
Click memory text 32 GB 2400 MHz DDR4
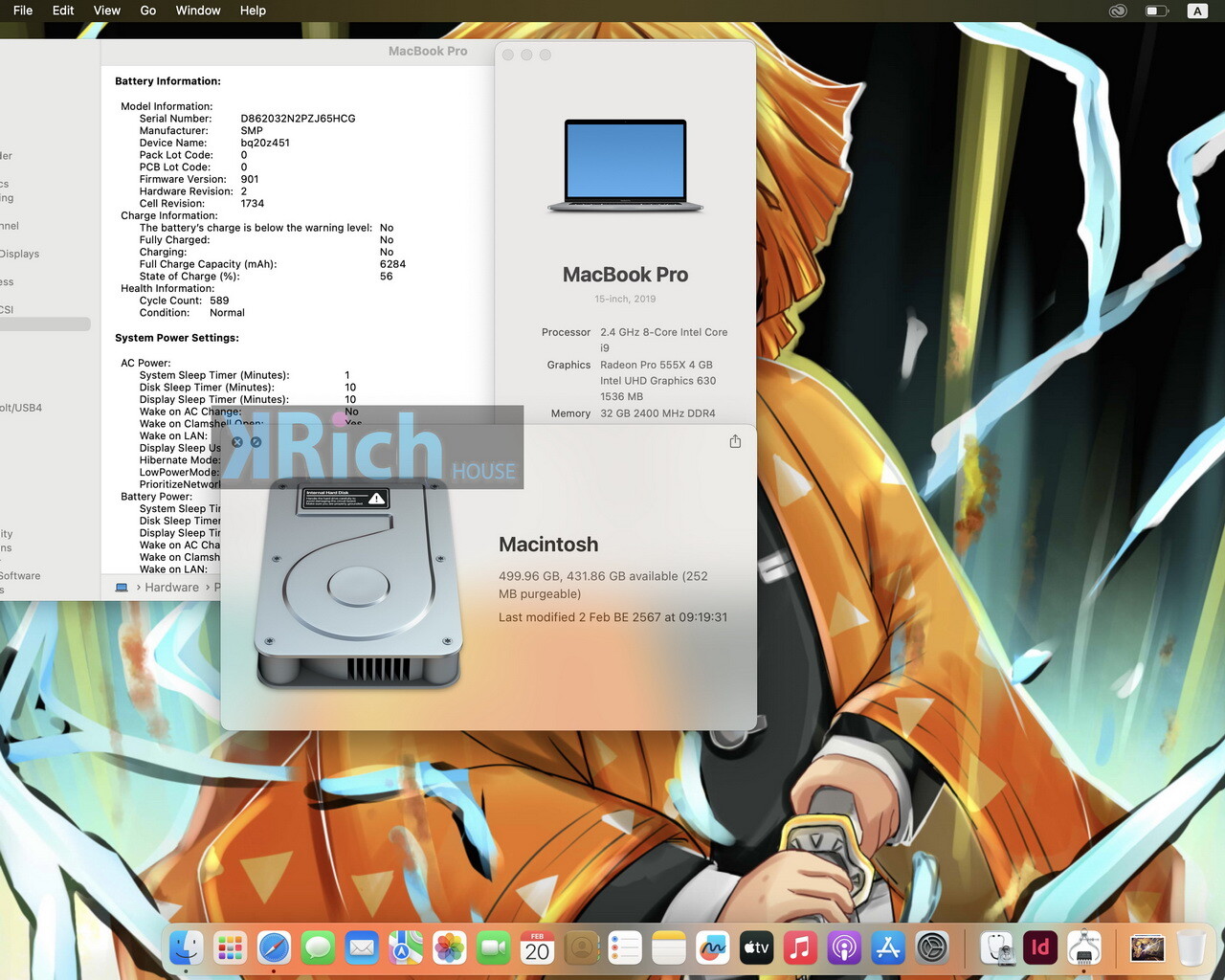pyautogui.click(x=657, y=413)
